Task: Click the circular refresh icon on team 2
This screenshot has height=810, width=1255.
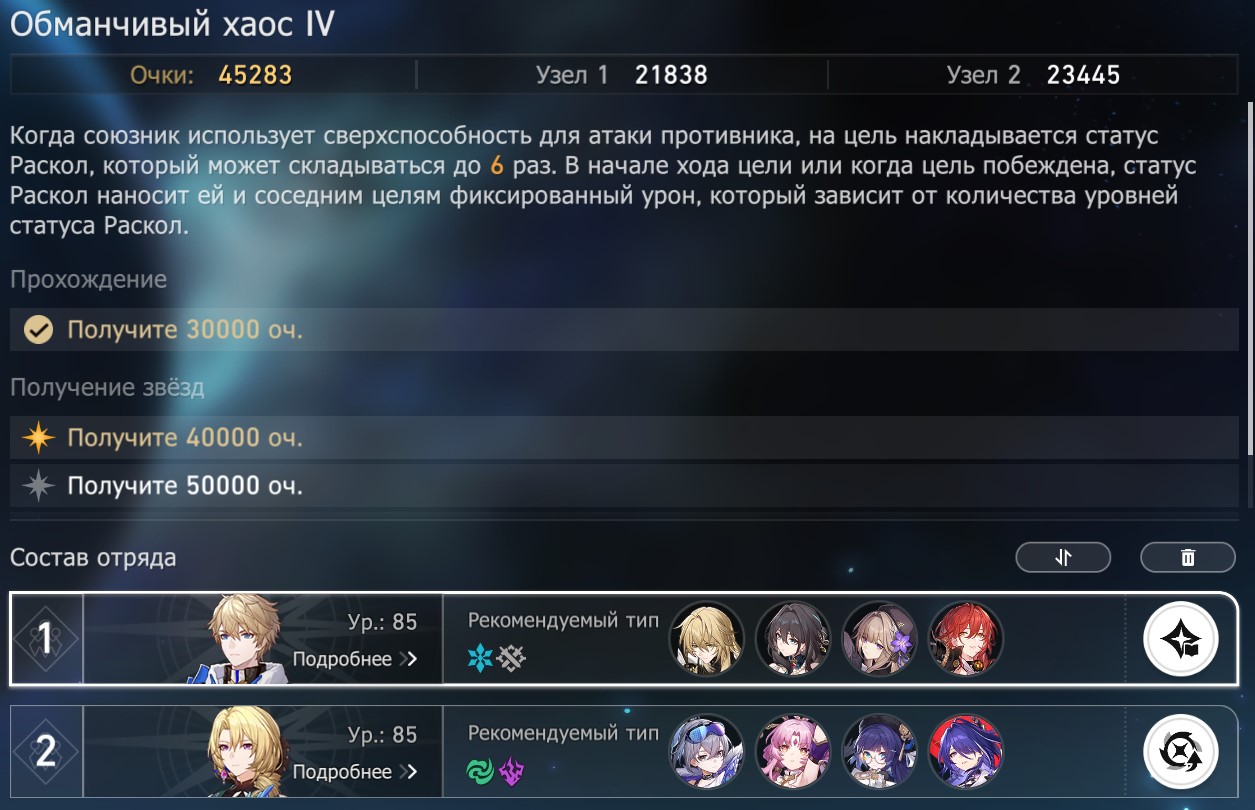Action: point(1181,751)
